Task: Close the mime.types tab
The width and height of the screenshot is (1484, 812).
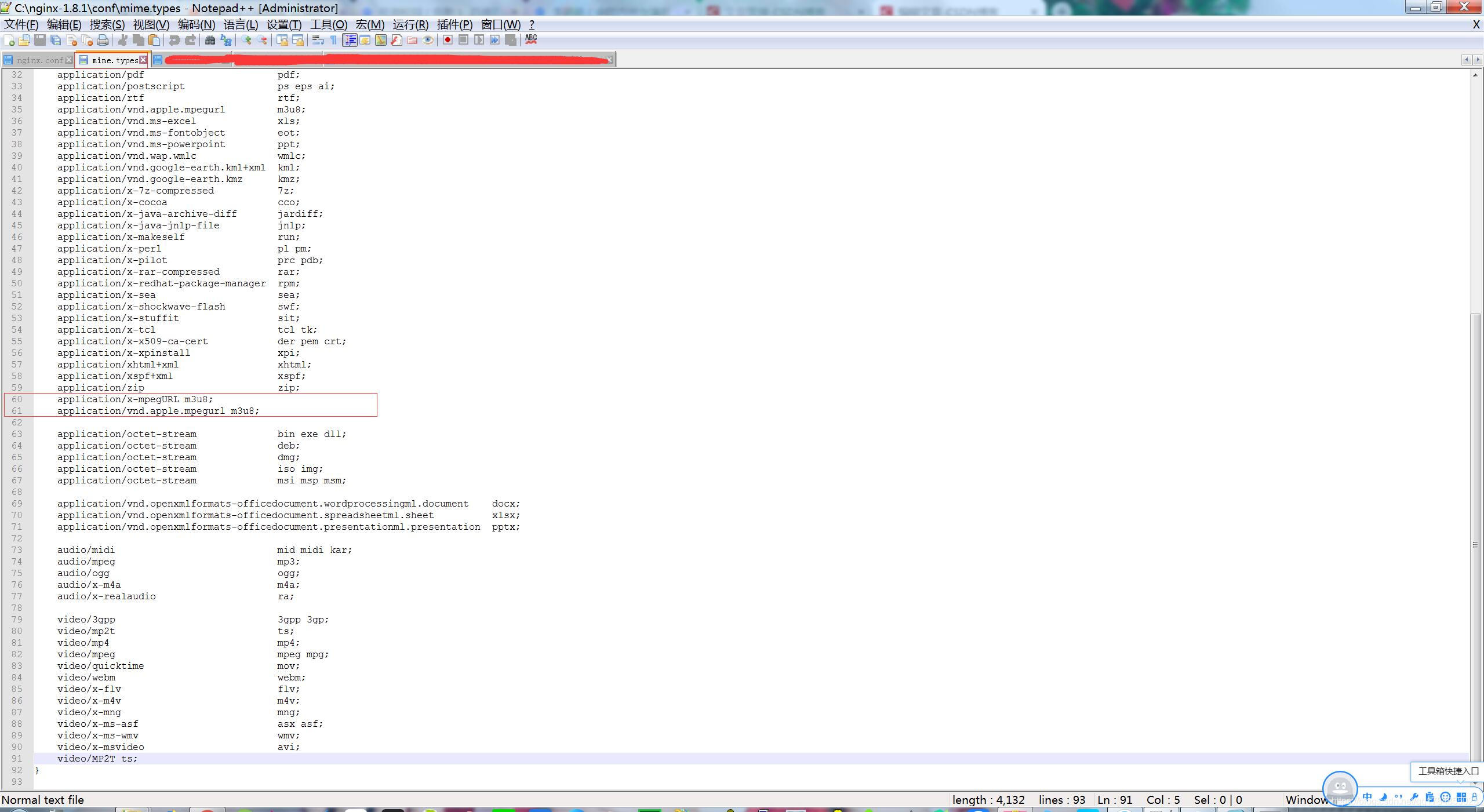Action: pyautogui.click(x=143, y=60)
